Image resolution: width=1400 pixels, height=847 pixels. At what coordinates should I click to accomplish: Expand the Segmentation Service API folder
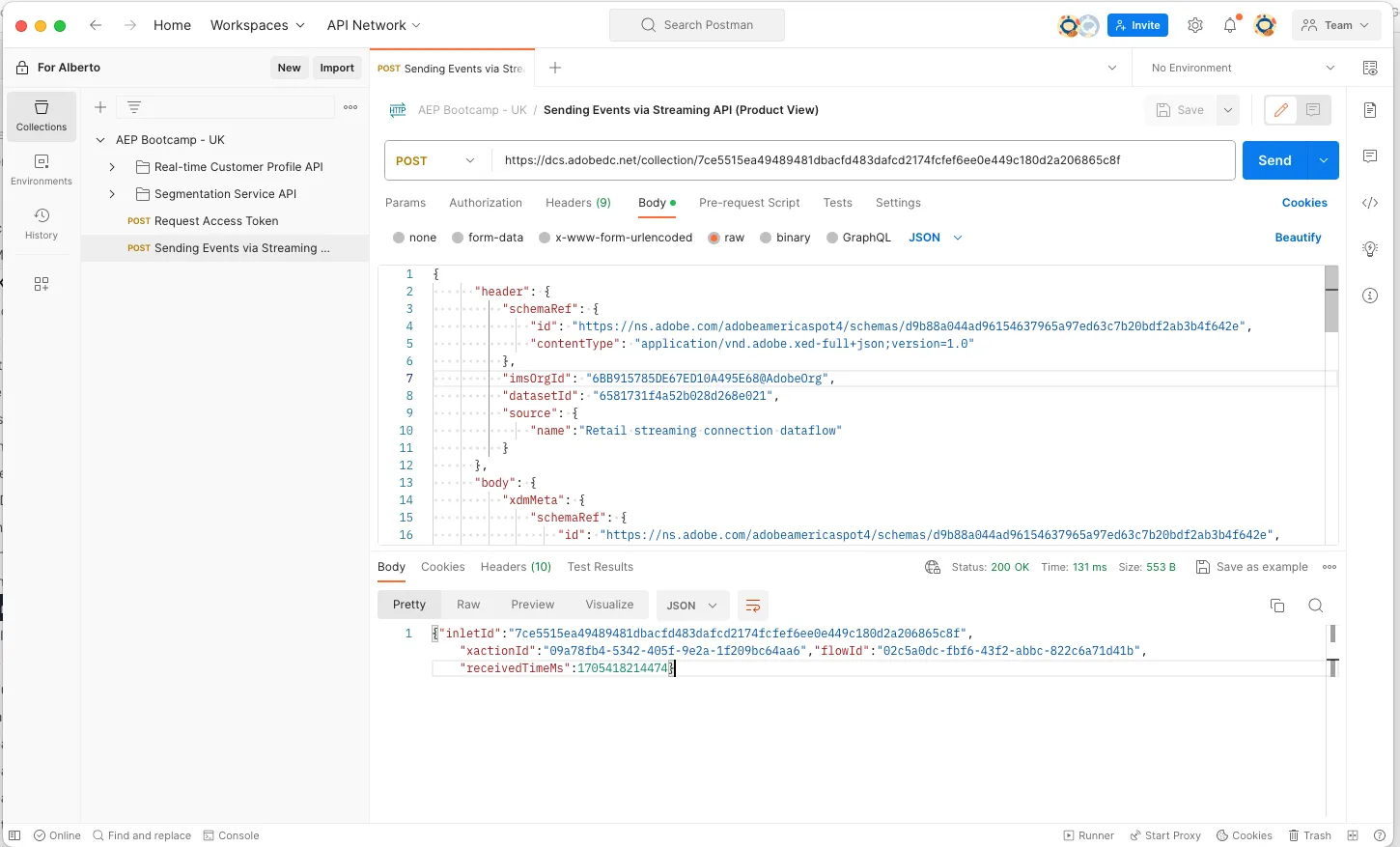[112, 194]
